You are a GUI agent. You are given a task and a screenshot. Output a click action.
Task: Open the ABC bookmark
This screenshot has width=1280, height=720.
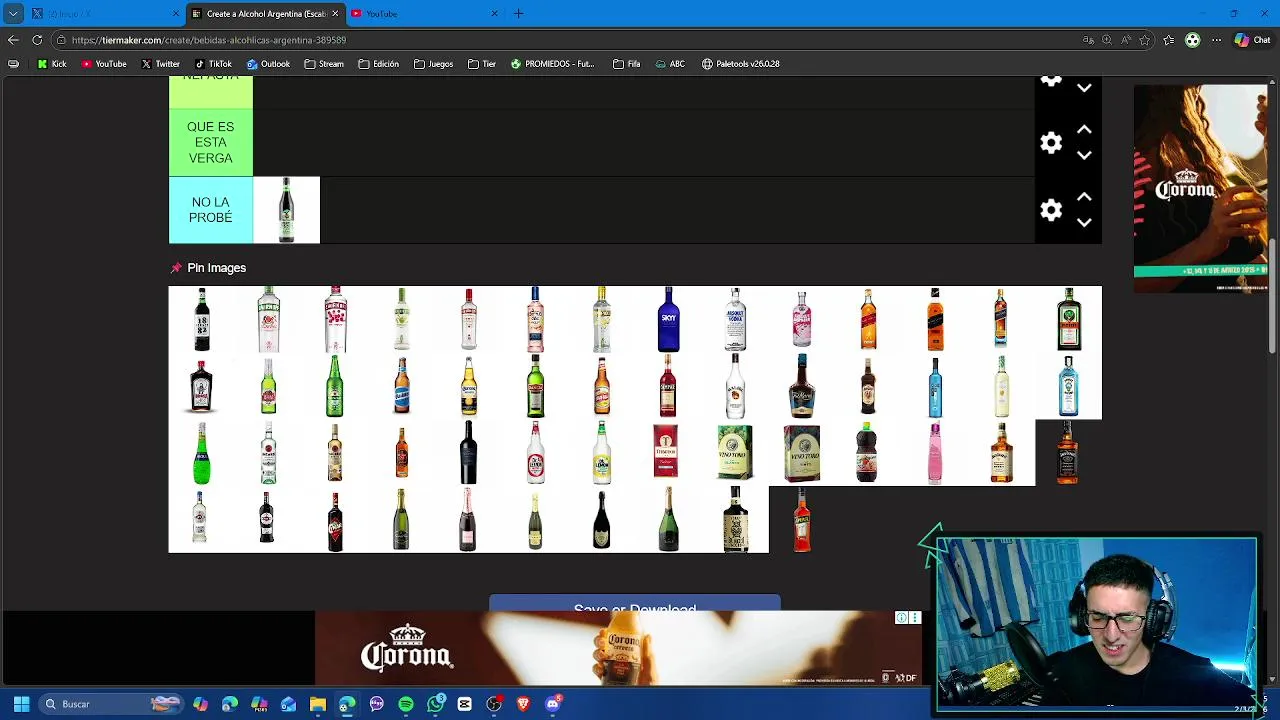(670, 64)
